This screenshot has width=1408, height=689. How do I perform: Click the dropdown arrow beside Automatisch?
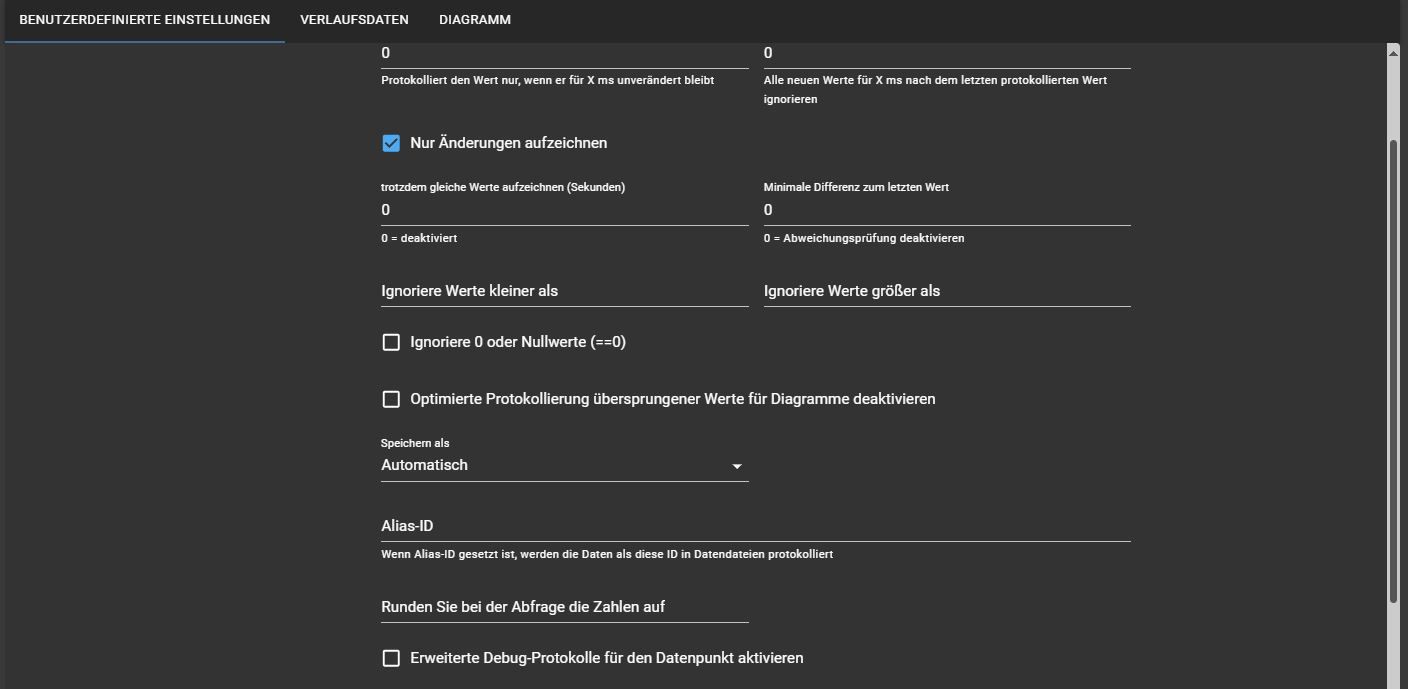click(737, 466)
